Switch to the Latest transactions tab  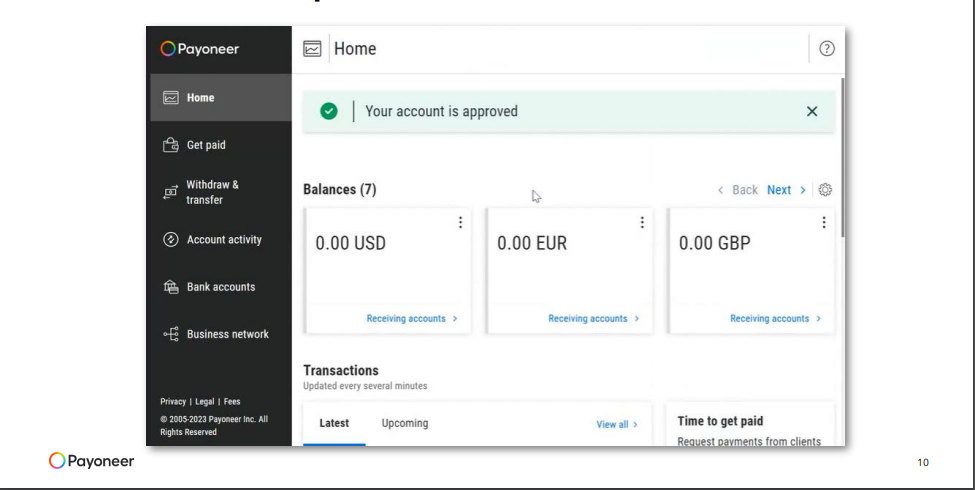tap(334, 423)
